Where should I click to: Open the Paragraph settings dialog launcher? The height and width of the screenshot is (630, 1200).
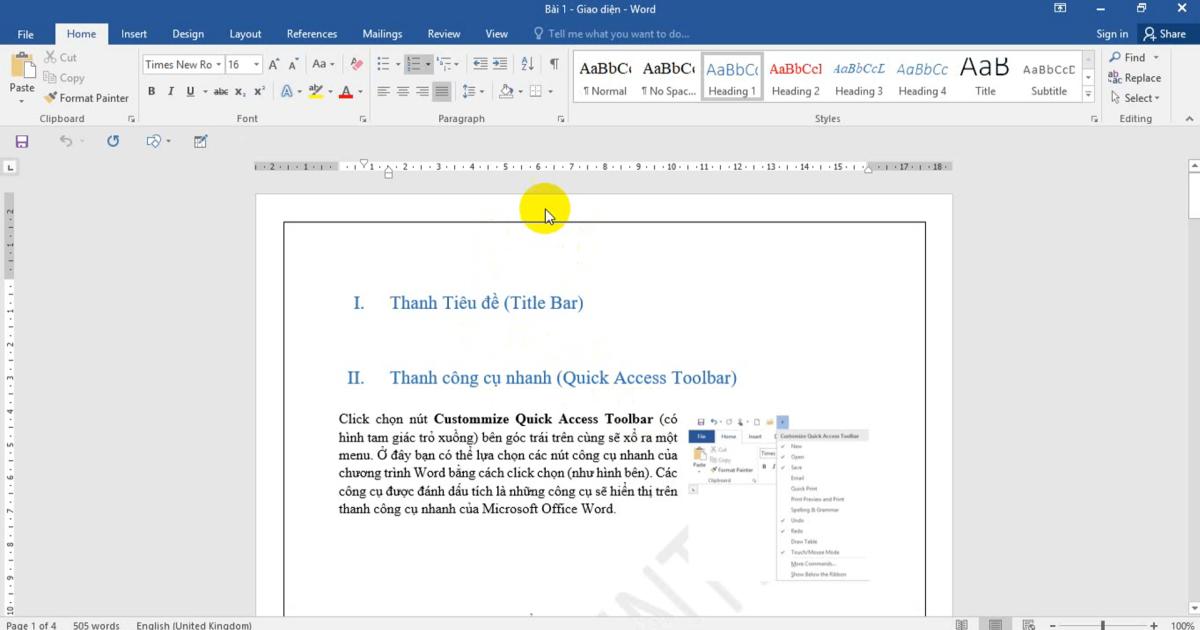click(x=561, y=118)
